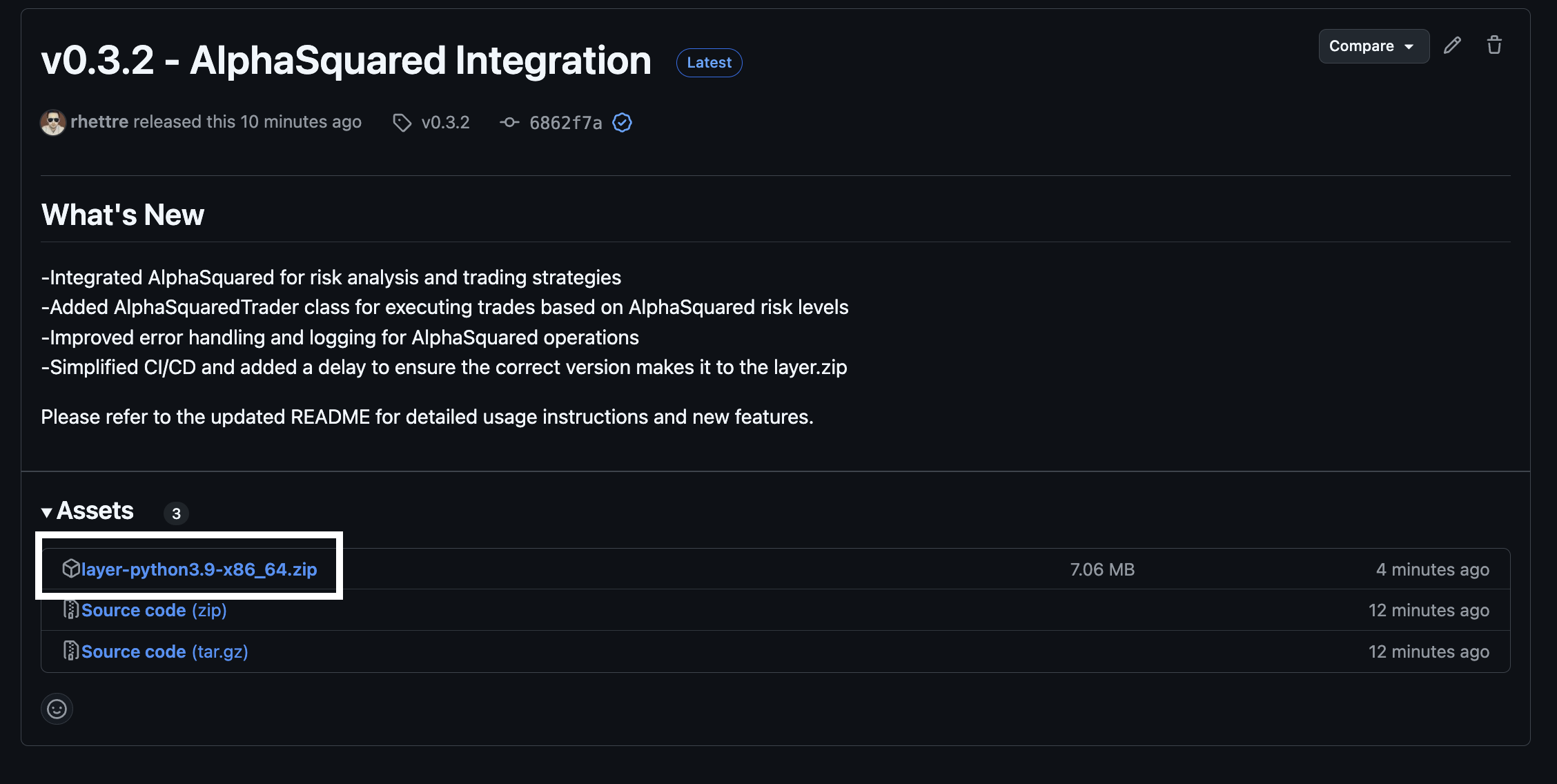Viewport: 1557px width, 784px height.
Task: Click the tag icon beside v0.3.2
Action: (x=402, y=123)
